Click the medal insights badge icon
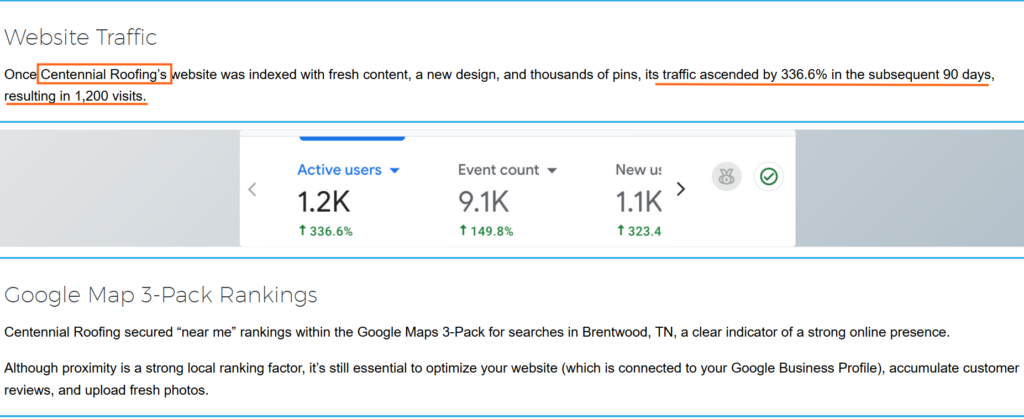Image resolution: width=1024 pixels, height=419 pixels. pyautogui.click(x=726, y=177)
